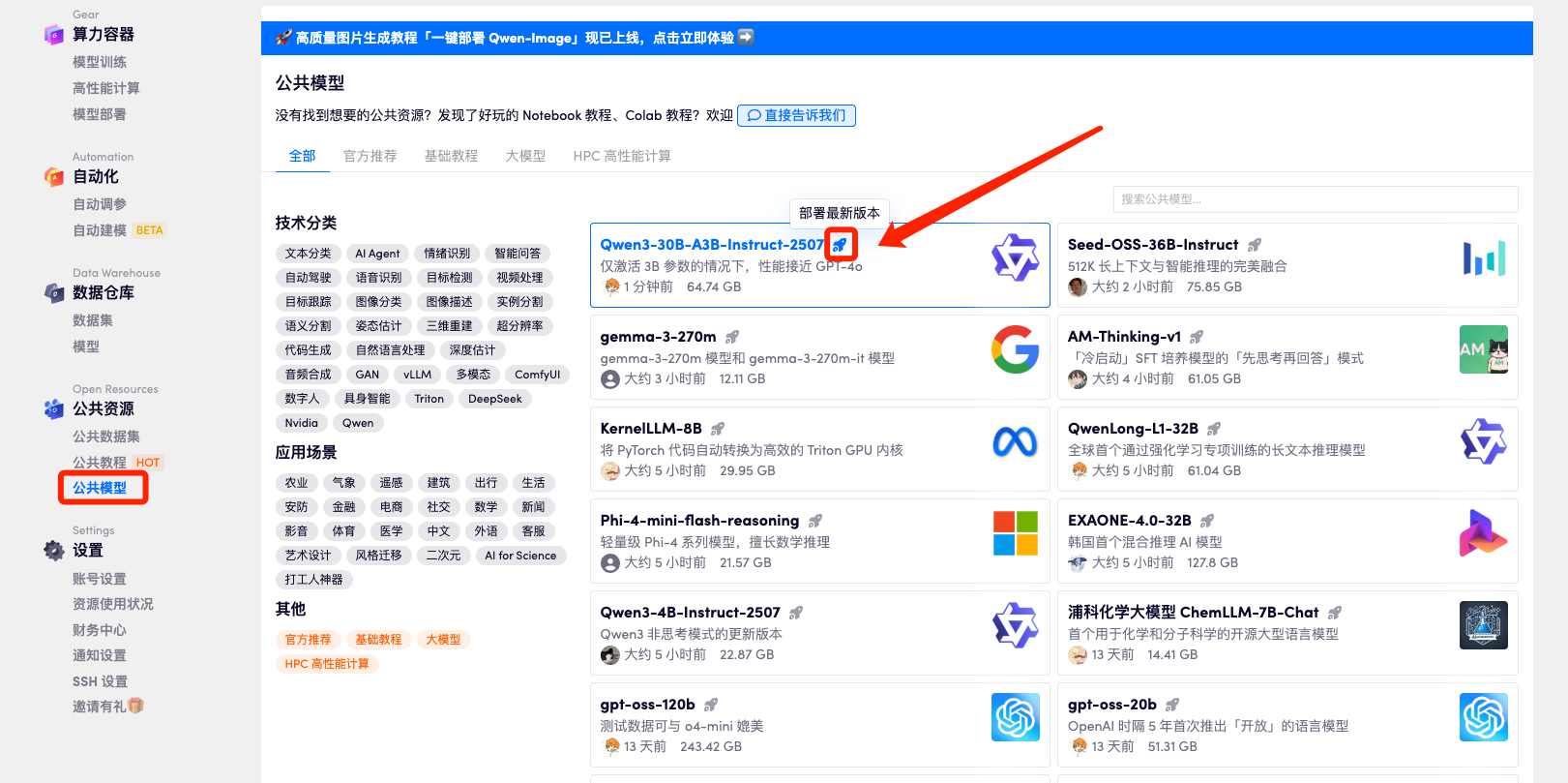The image size is (1568, 783).
Task: Click the 直接告诉我们 button
Action: [x=796, y=115]
